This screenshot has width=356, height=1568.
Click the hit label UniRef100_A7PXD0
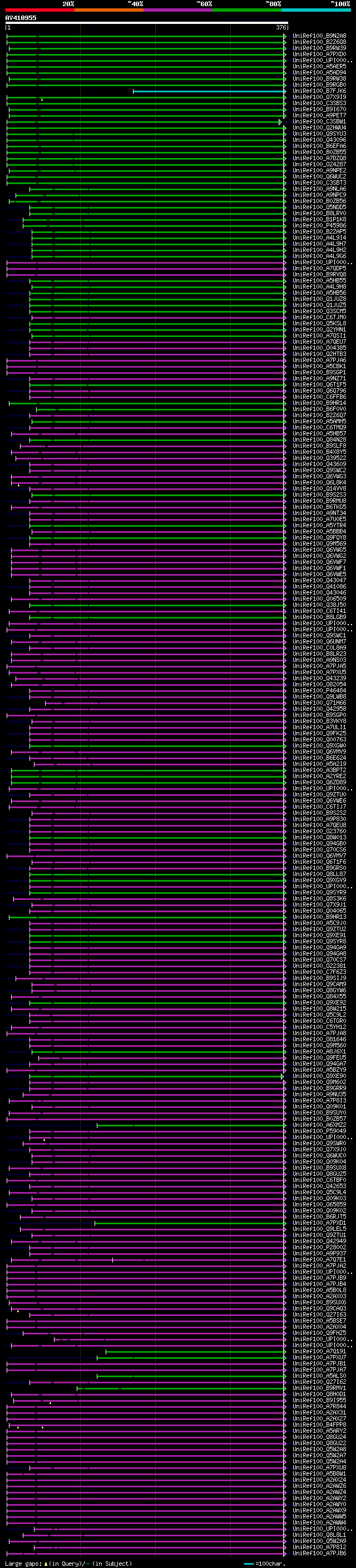pyautogui.click(x=319, y=54)
